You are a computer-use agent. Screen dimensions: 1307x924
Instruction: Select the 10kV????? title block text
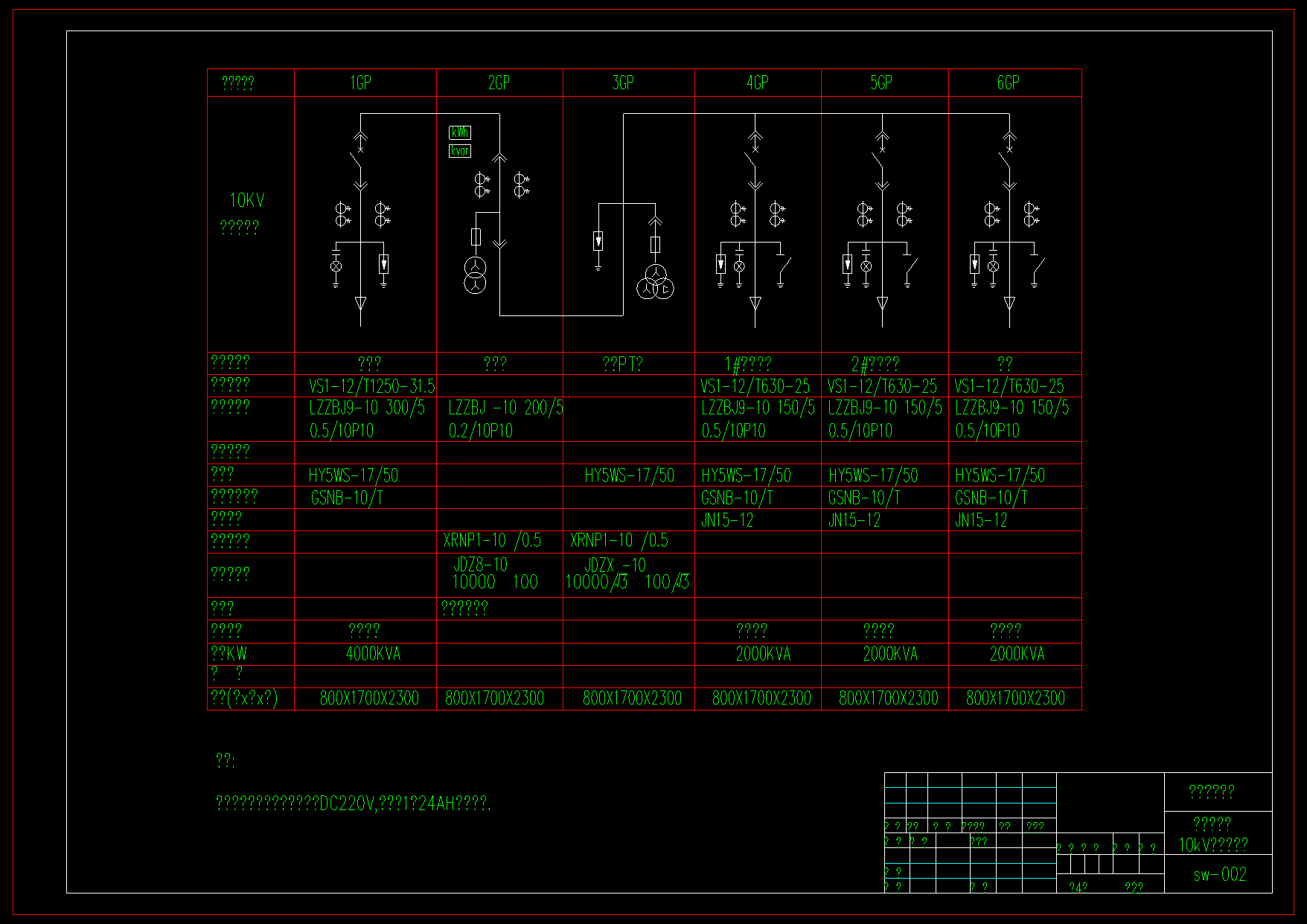pos(1213,844)
